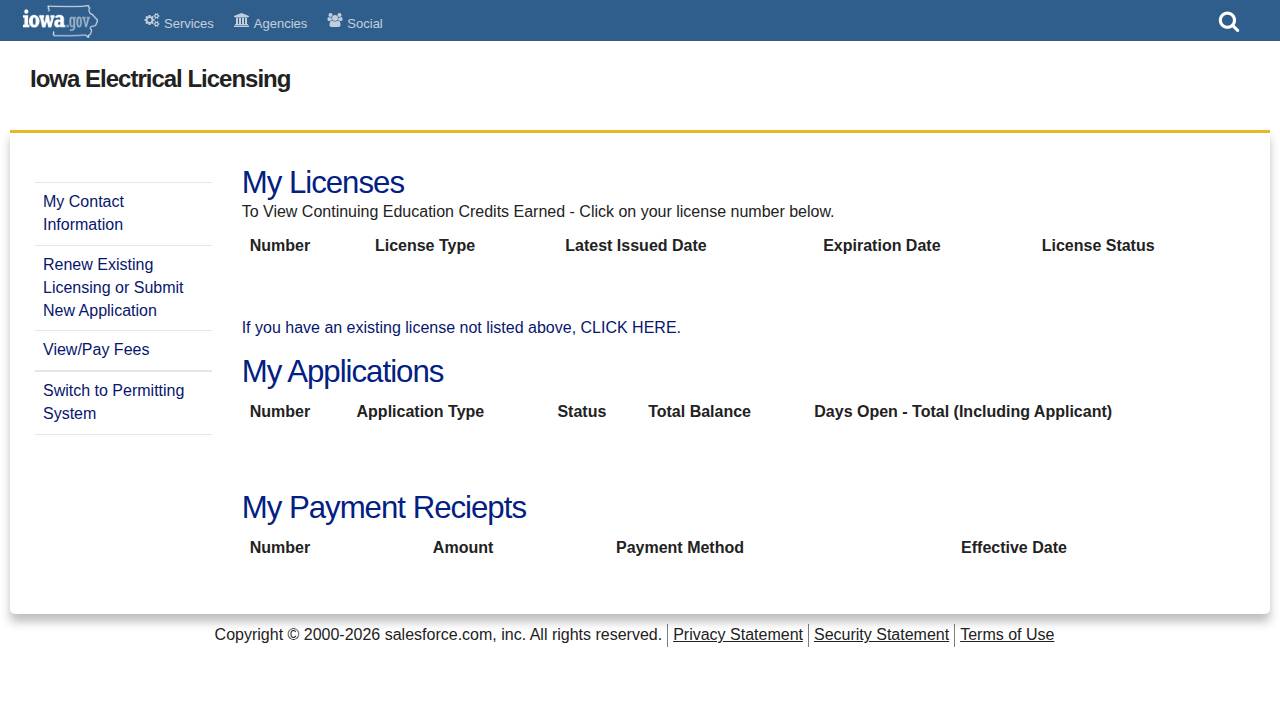Click the search magnifier icon
The image size is (1280, 720).
click(1228, 21)
